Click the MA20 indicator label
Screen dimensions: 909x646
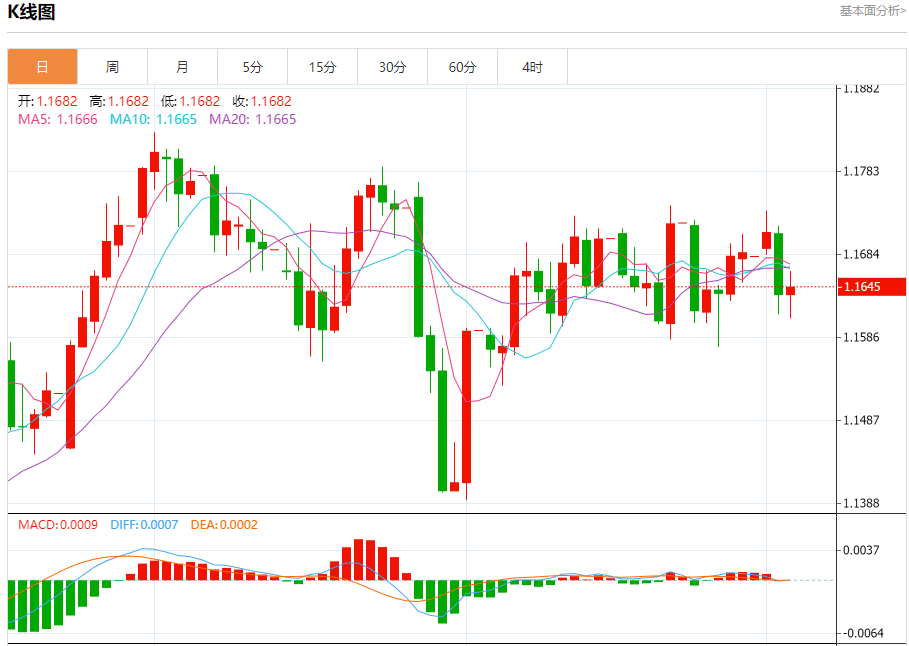[253, 119]
